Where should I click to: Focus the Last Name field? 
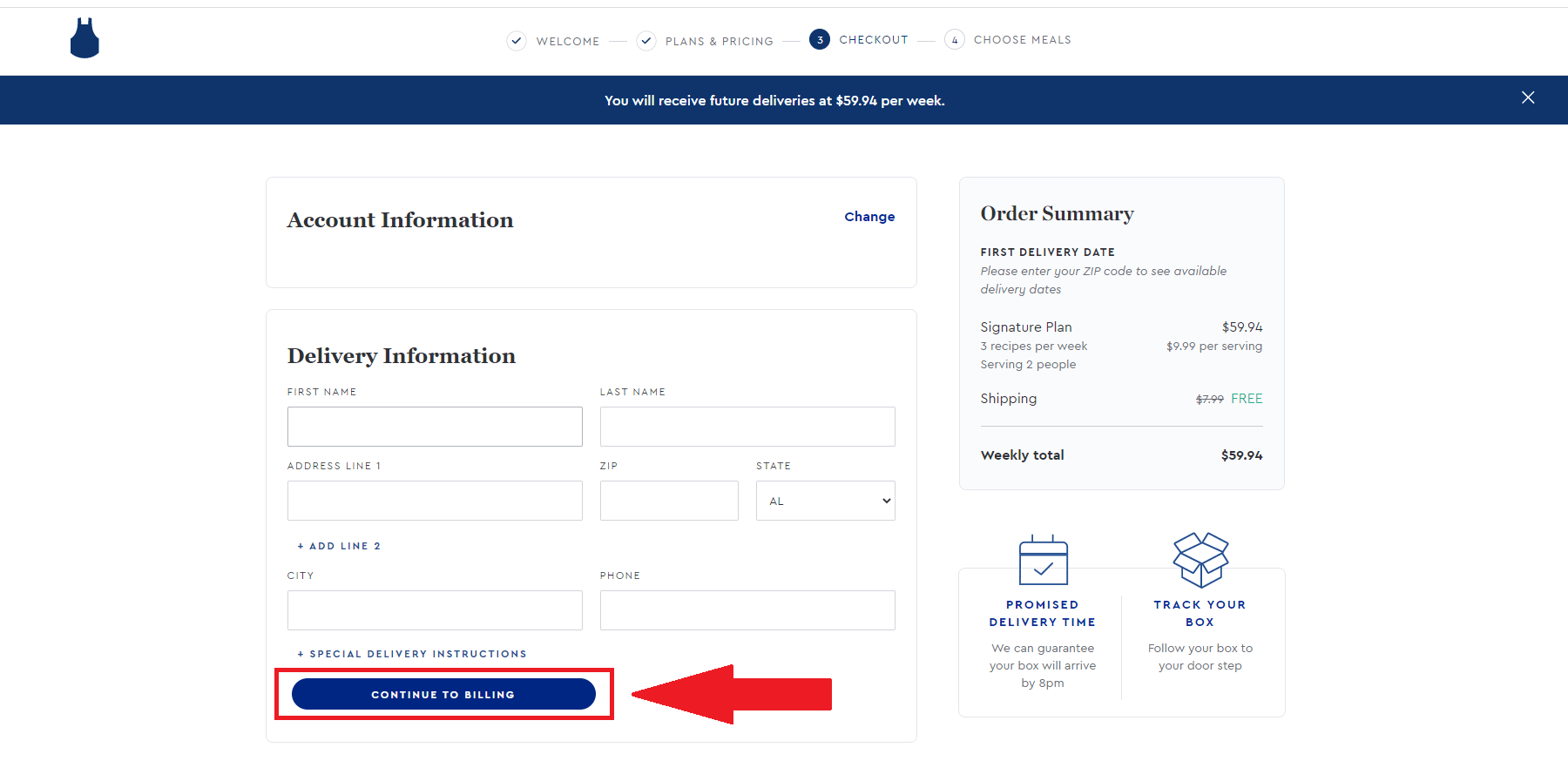[747, 427]
